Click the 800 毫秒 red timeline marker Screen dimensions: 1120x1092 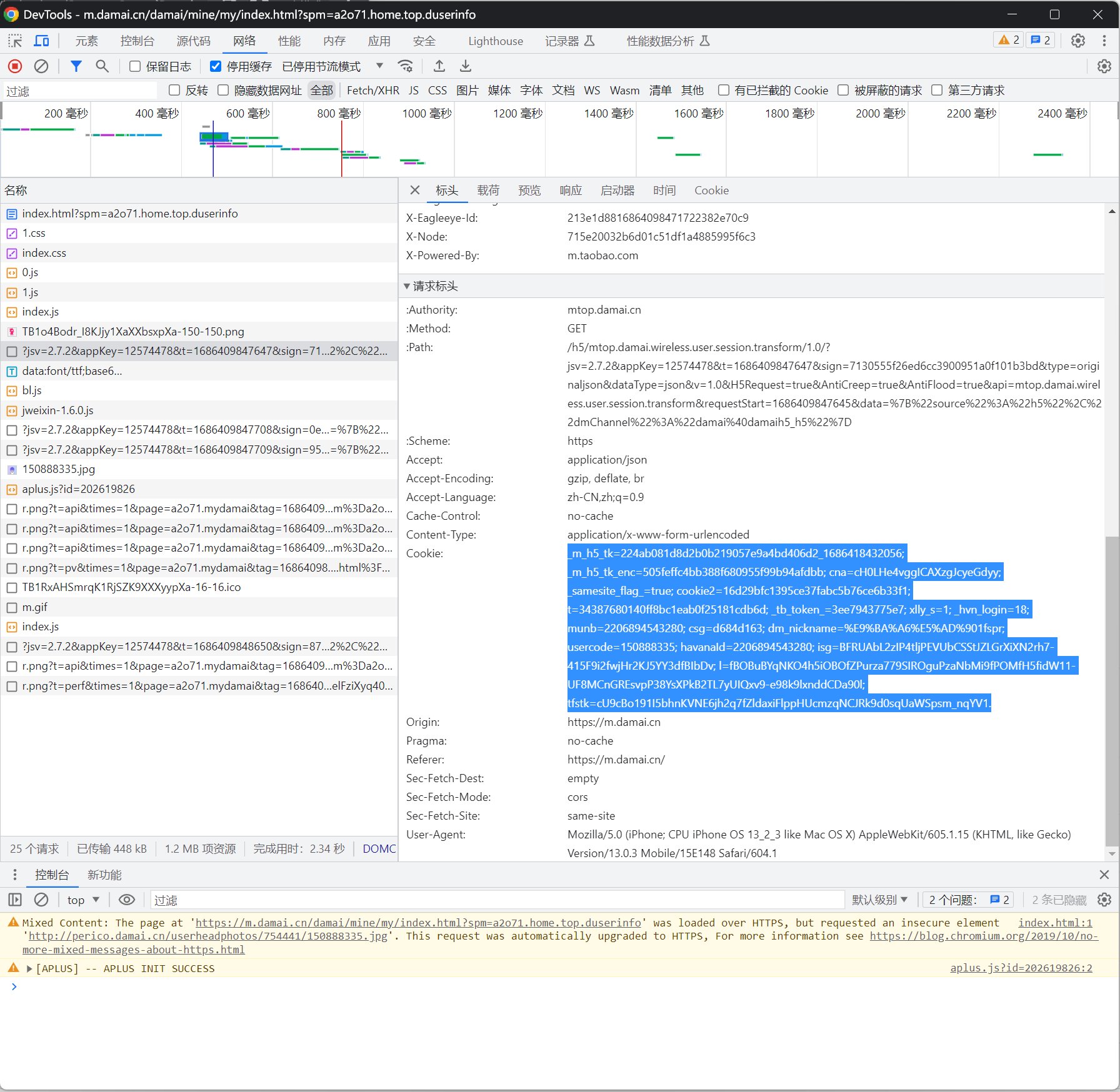coord(341,149)
